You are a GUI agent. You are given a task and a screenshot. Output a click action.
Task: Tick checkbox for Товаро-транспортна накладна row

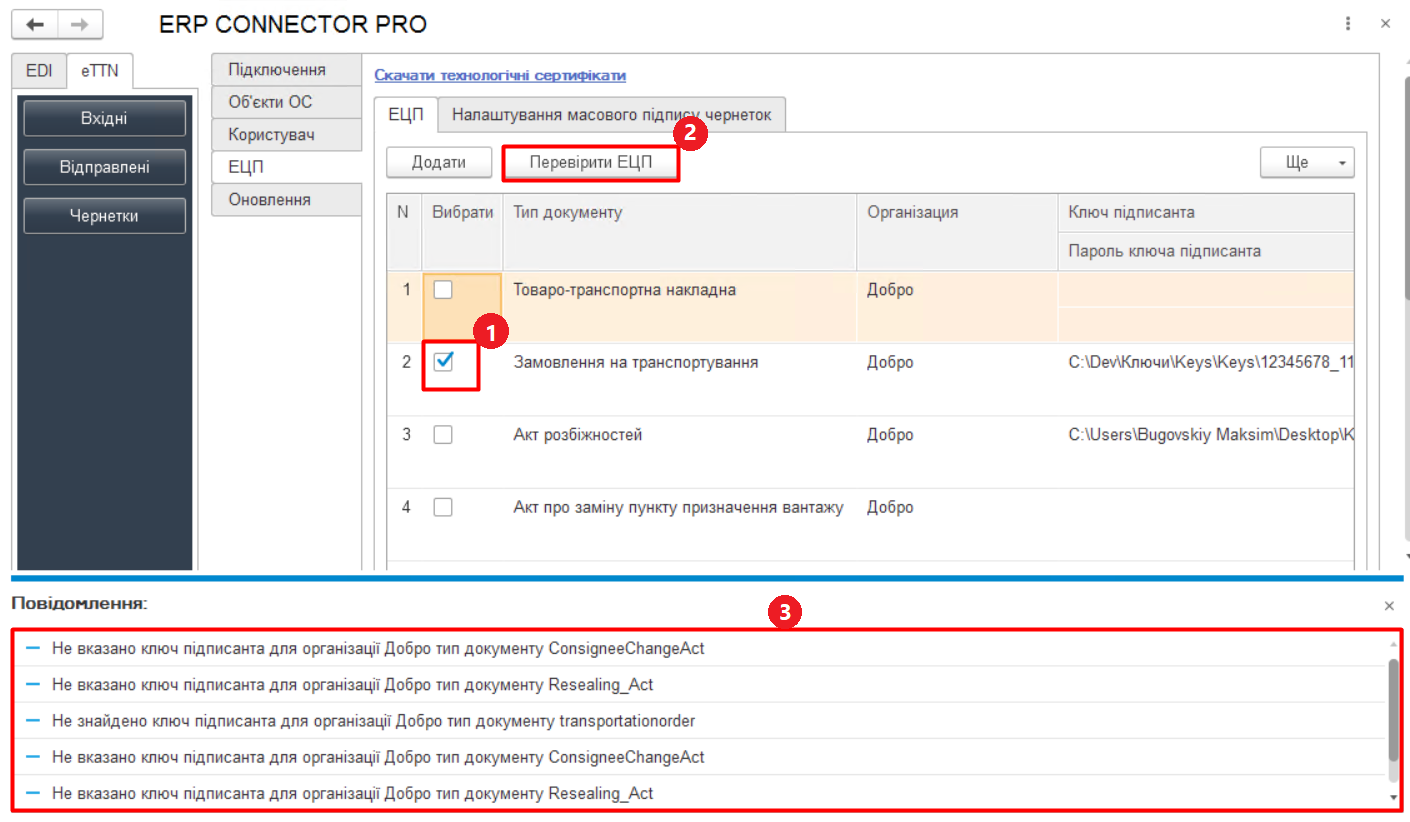tap(443, 290)
